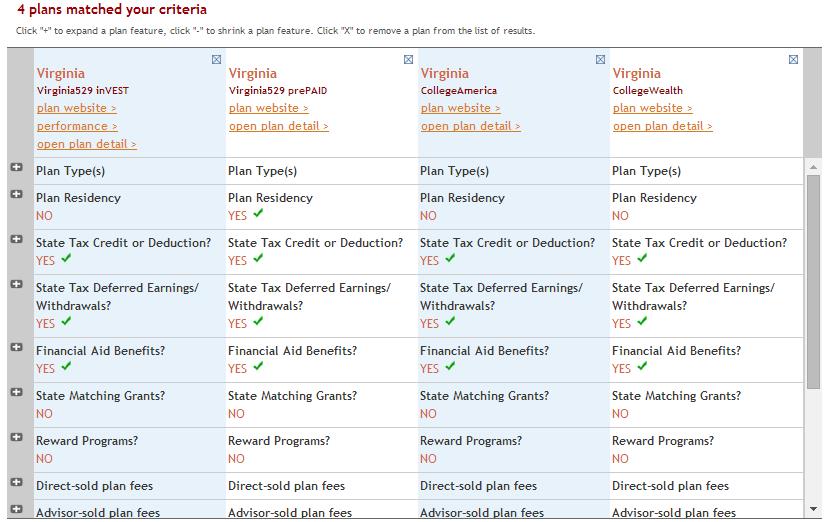Click scrollbar up arrow of results table
The width and height of the screenshot is (828, 522).
tap(813, 167)
